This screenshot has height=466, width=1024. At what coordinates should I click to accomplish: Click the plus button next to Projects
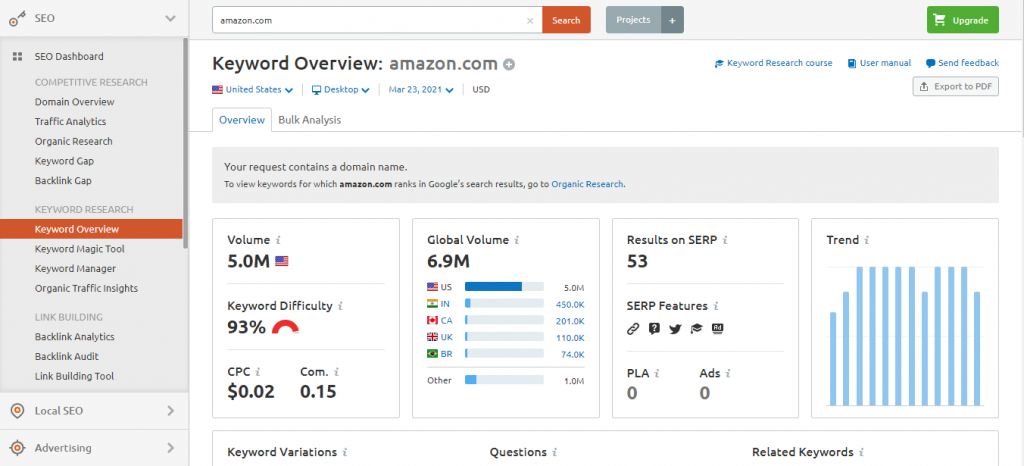point(673,20)
